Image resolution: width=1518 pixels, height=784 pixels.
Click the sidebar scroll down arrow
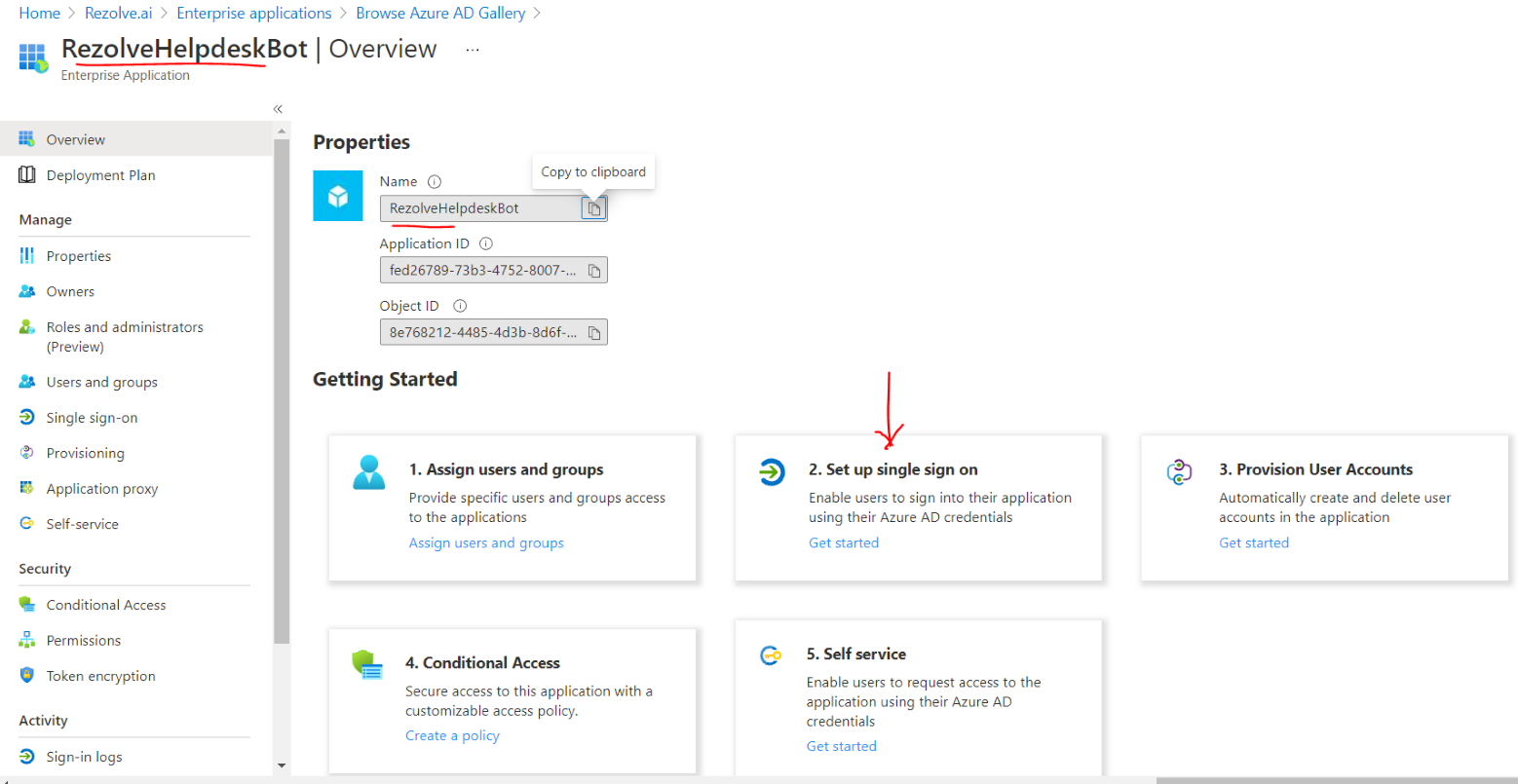pyautogui.click(x=282, y=765)
